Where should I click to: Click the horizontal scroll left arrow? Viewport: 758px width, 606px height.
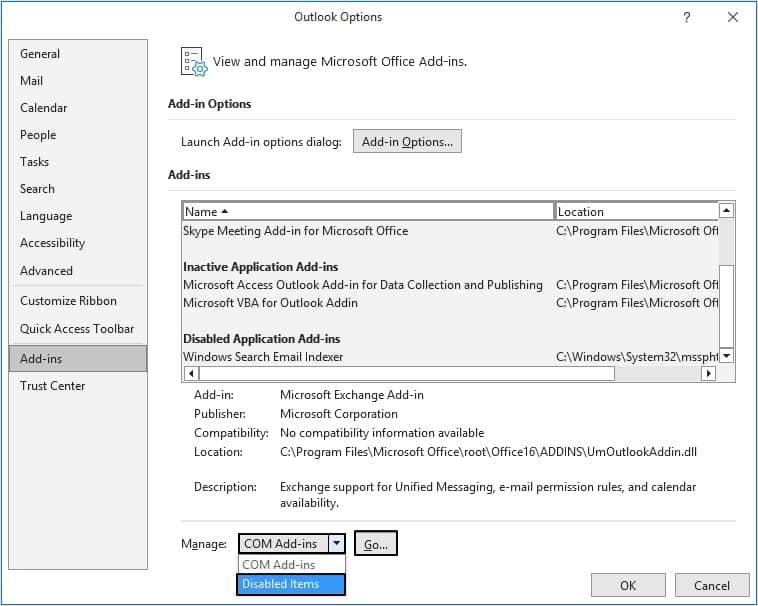191,373
